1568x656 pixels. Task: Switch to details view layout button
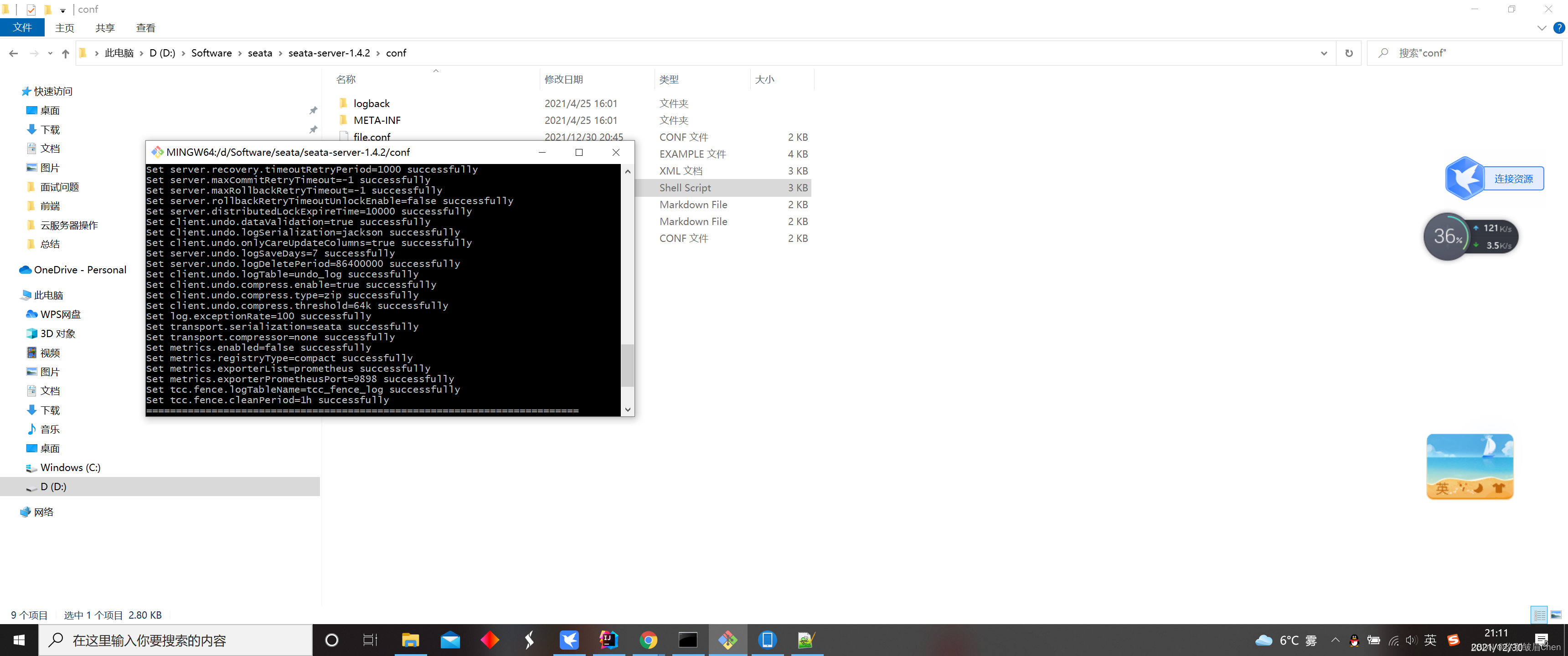(x=1539, y=615)
